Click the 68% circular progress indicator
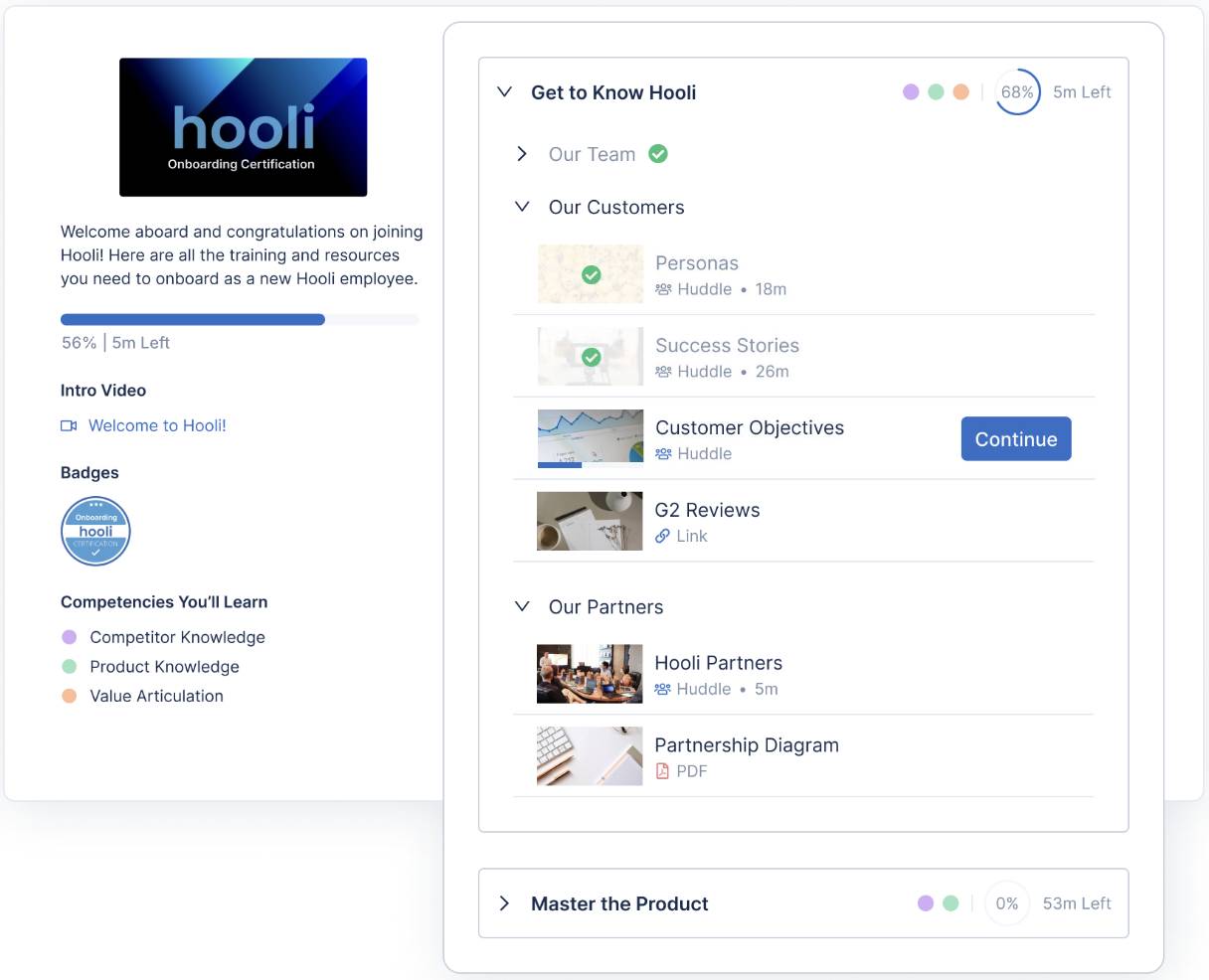1209x980 pixels. 1016,90
